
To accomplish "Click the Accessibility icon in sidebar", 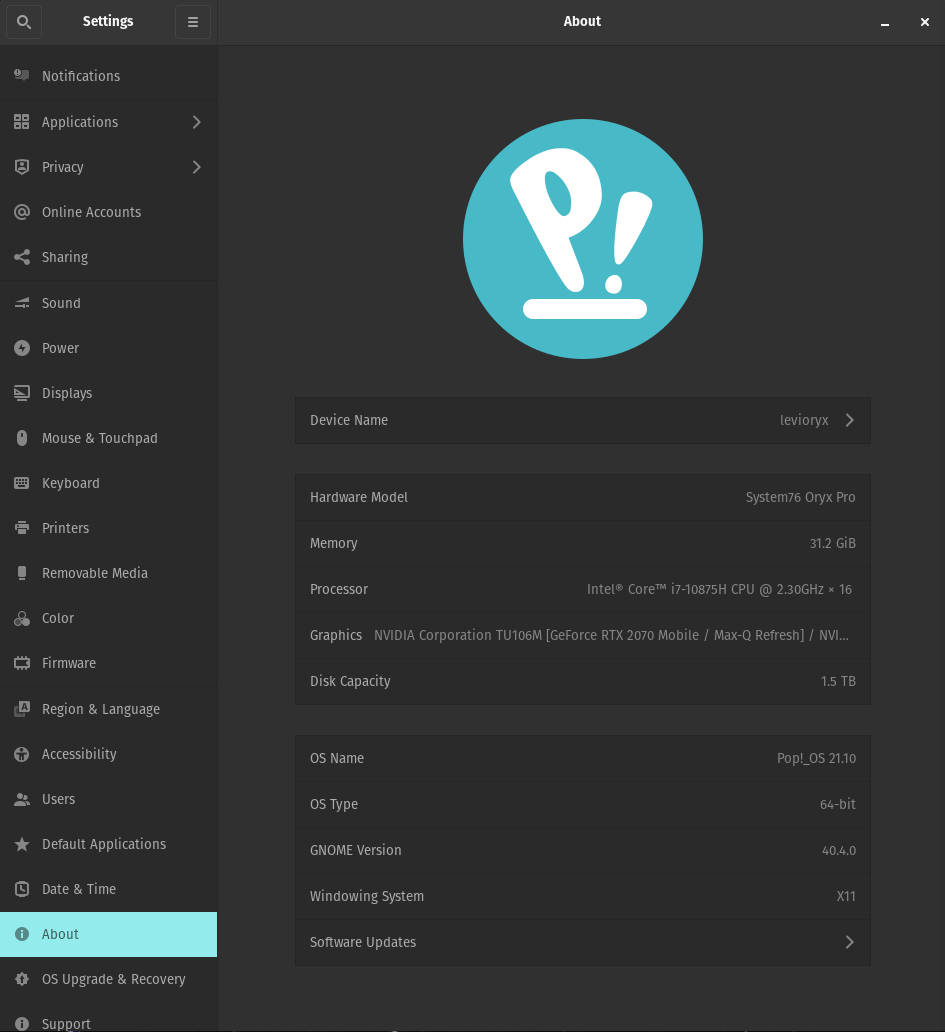I will coord(20,753).
